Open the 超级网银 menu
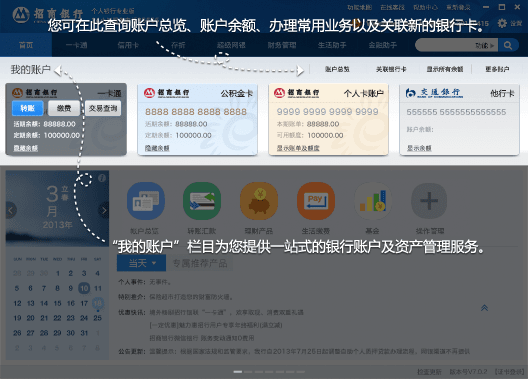The width and height of the screenshot is (528, 379). click(x=231, y=45)
